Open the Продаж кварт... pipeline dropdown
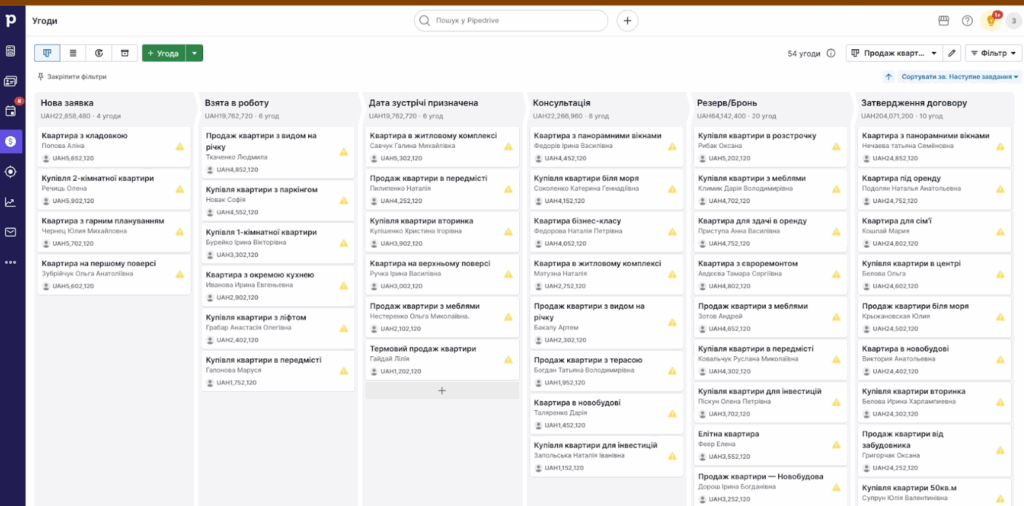Image resolution: width=1024 pixels, height=506 pixels. (894, 53)
